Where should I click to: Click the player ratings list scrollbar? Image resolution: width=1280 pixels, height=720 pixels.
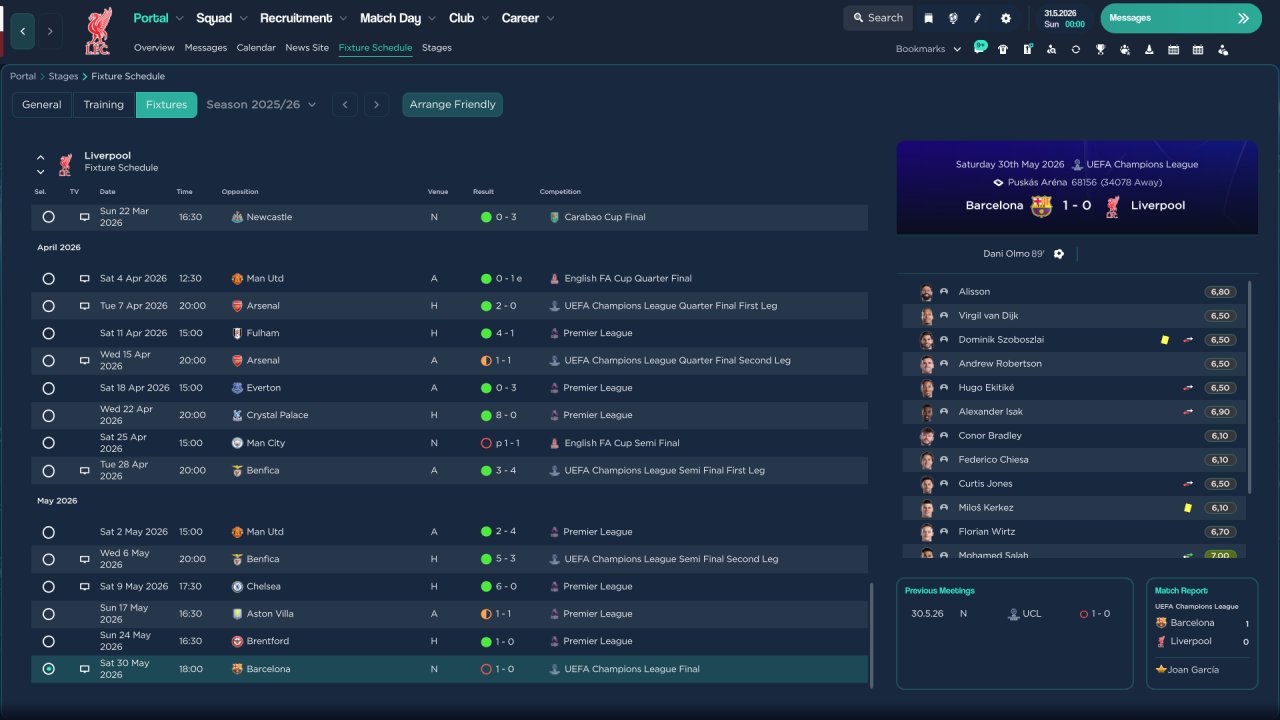(1250, 387)
